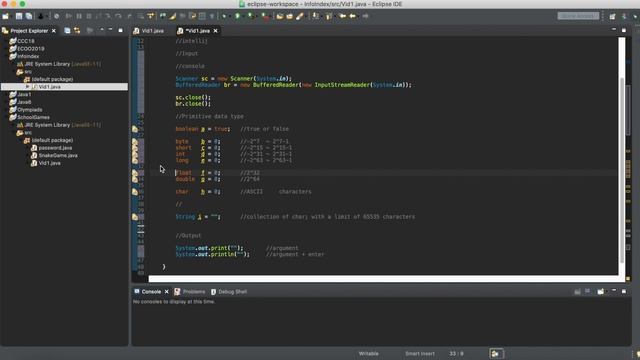
Task: Click the System.out.println code line
Action: pos(213,254)
